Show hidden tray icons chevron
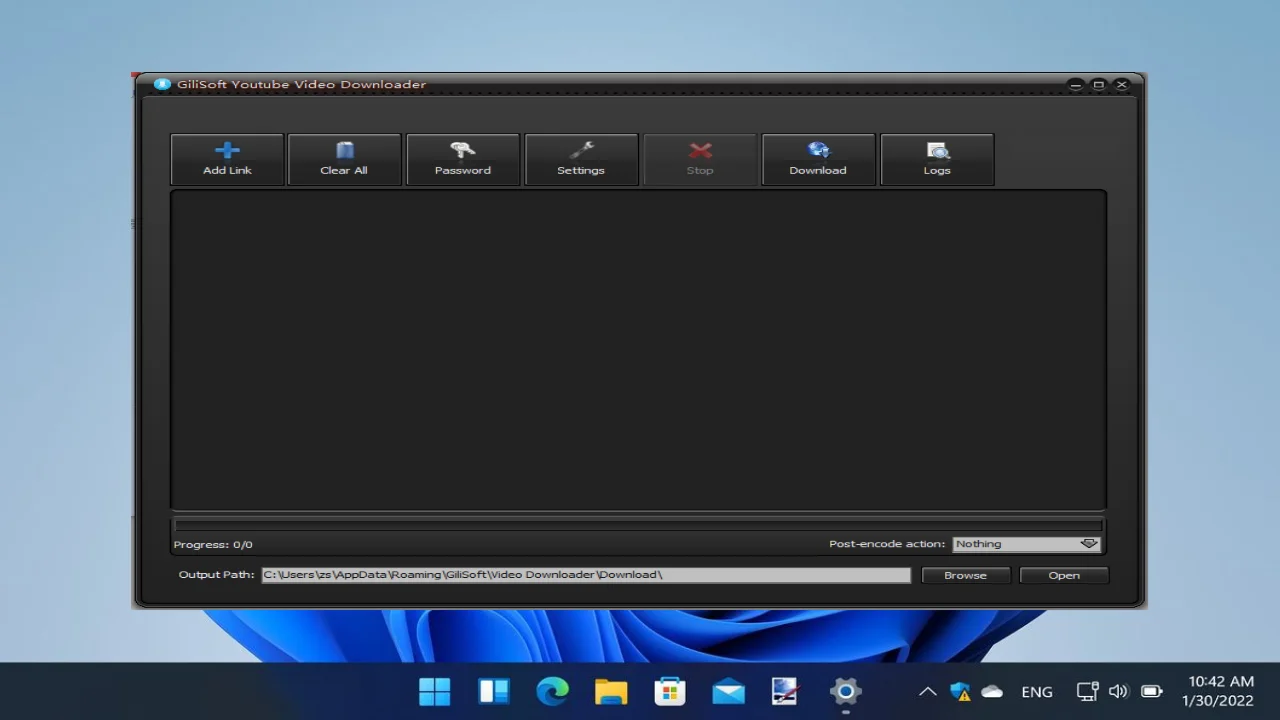The image size is (1280, 720). coord(928,691)
